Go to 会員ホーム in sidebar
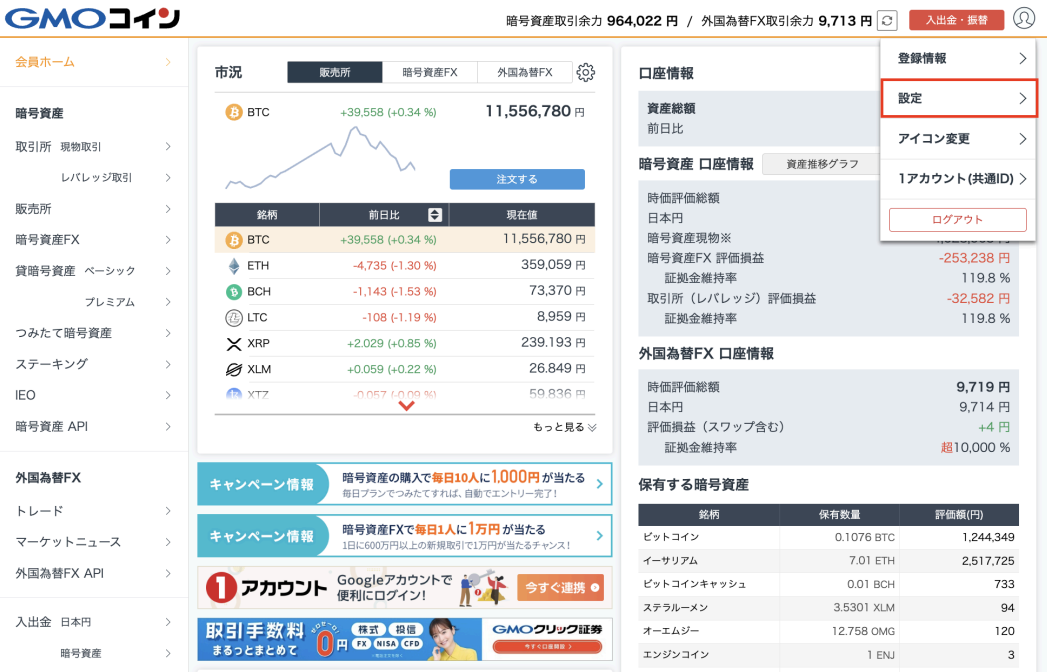 (x=93, y=62)
